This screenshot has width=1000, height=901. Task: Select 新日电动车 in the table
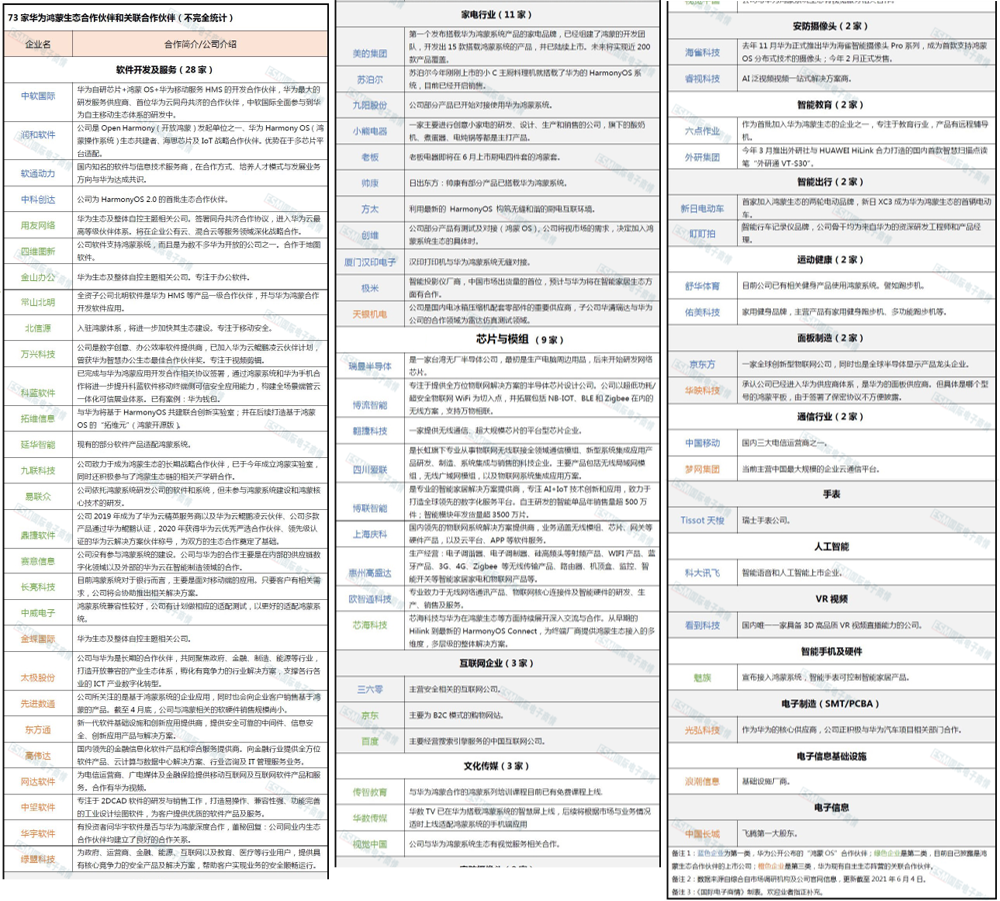[702, 209]
